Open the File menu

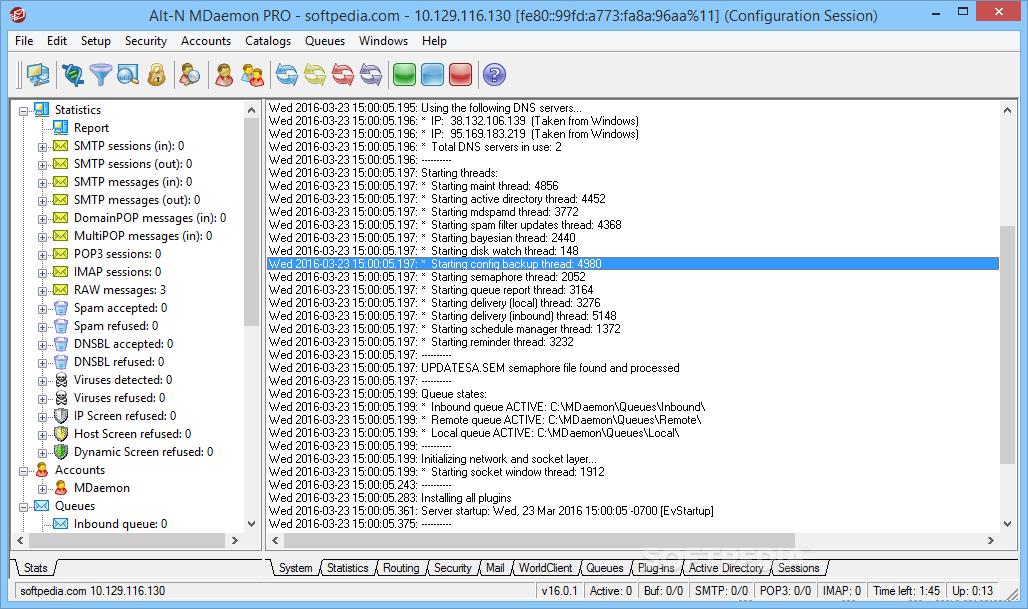click(x=24, y=41)
